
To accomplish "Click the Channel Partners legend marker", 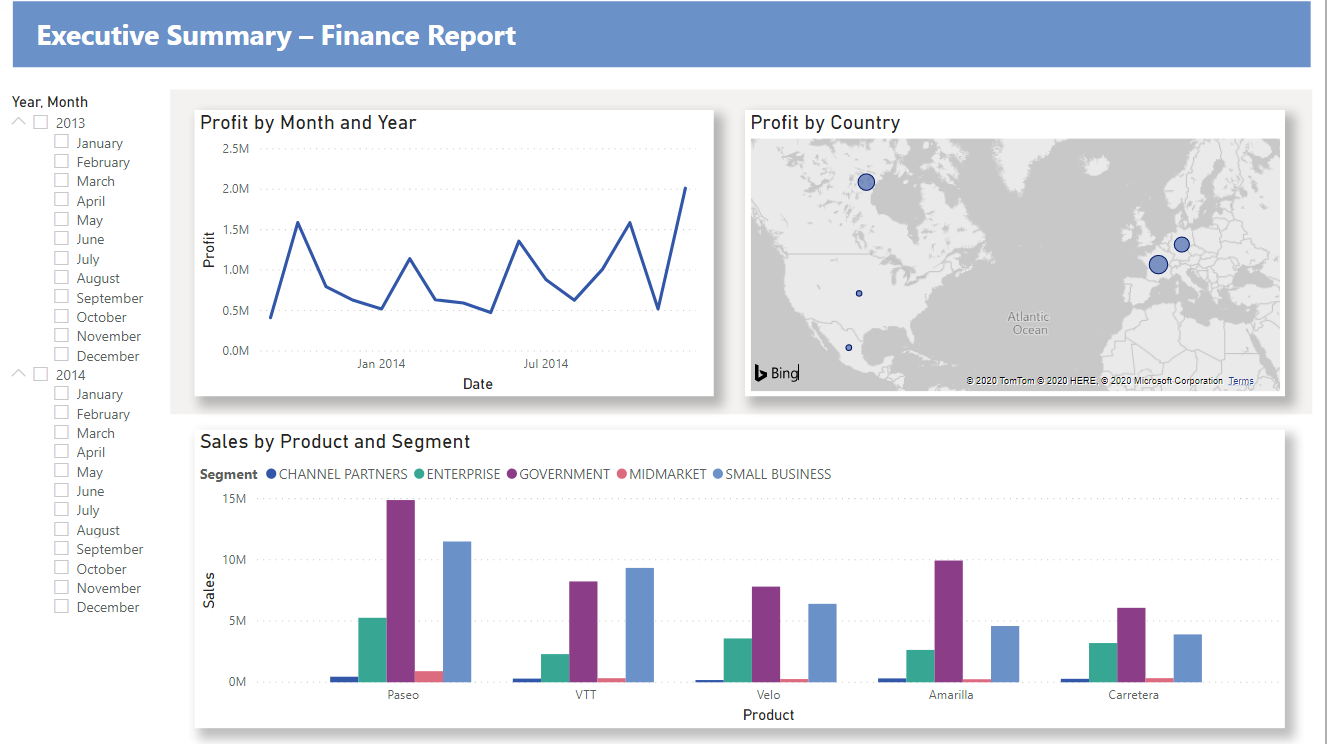I will pos(270,474).
